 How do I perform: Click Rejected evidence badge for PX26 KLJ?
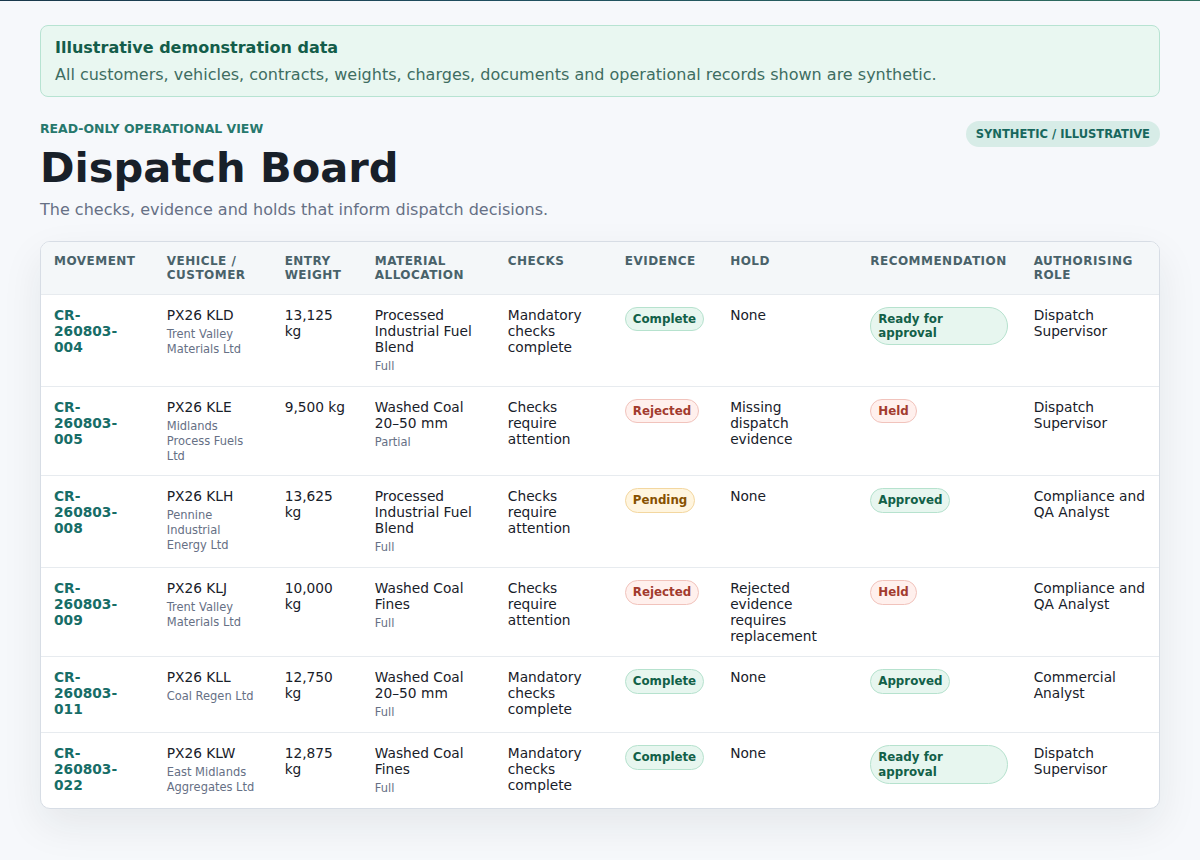point(661,592)
